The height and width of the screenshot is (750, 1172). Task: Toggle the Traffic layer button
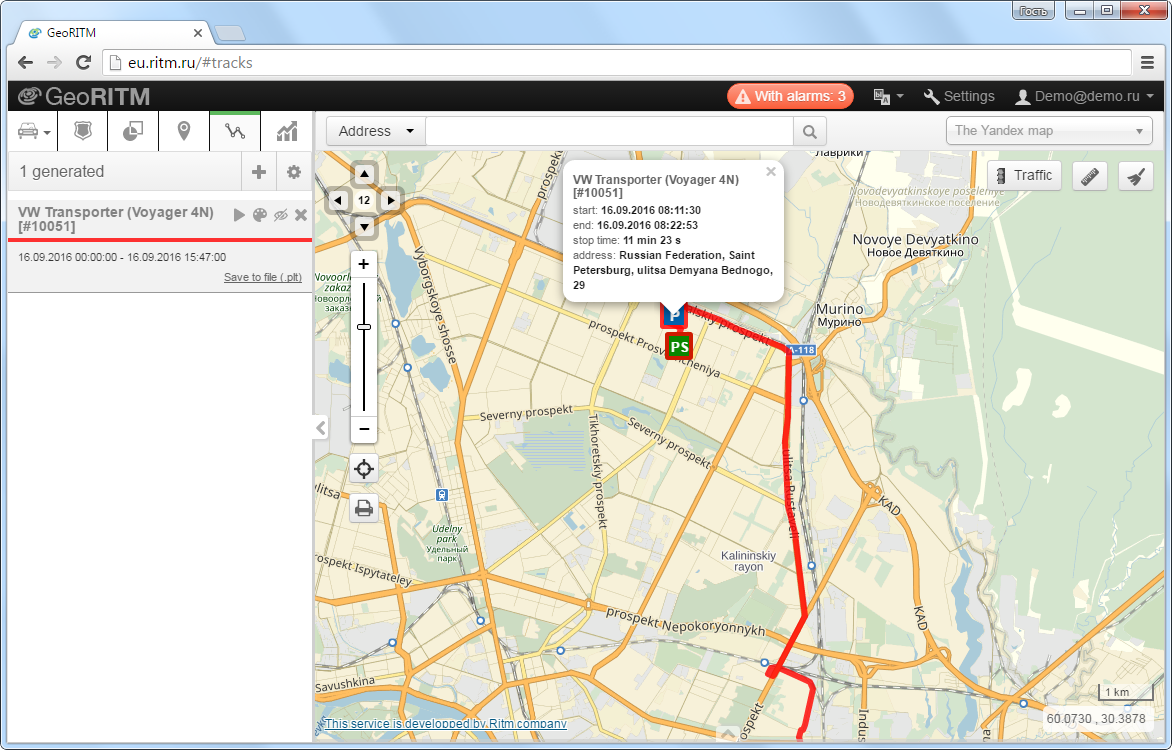click(x=1025, y=176)
